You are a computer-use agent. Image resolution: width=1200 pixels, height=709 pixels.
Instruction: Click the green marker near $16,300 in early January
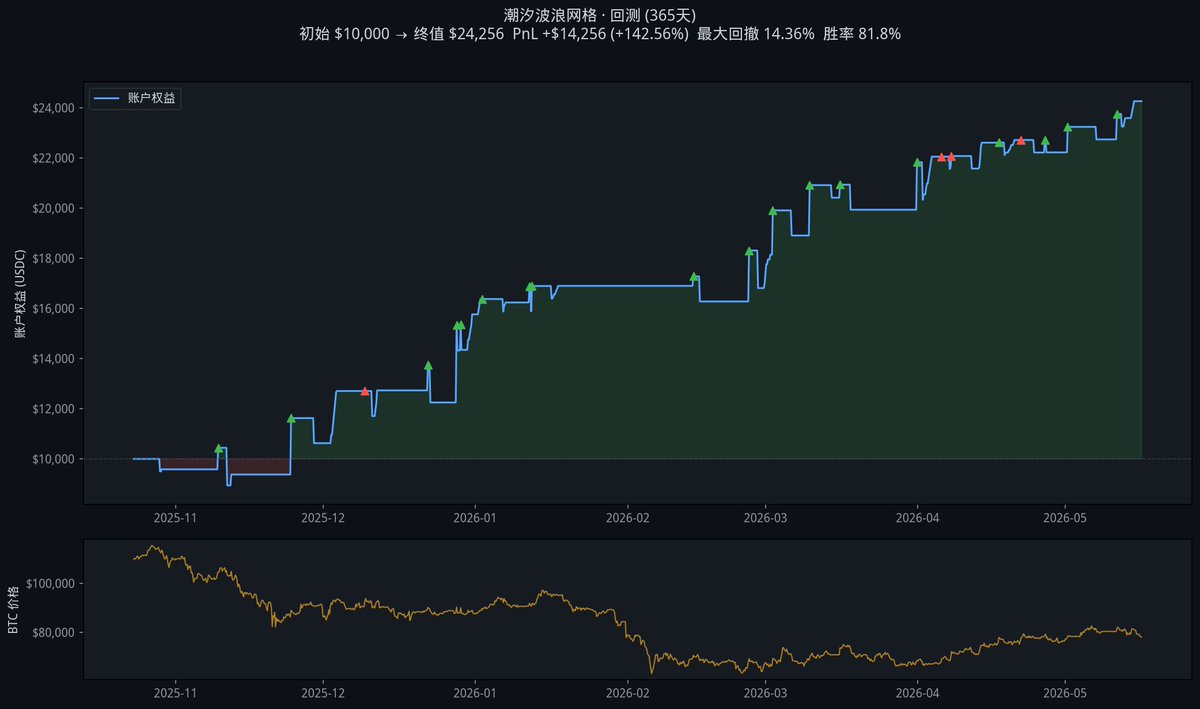pyautogui.click(x=482, y=300)
